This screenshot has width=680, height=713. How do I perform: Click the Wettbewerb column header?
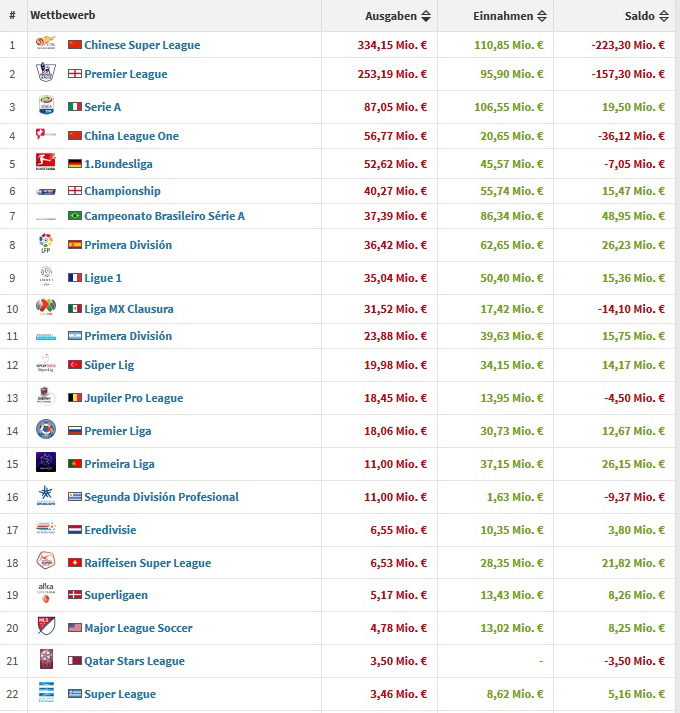pos(63,16)
